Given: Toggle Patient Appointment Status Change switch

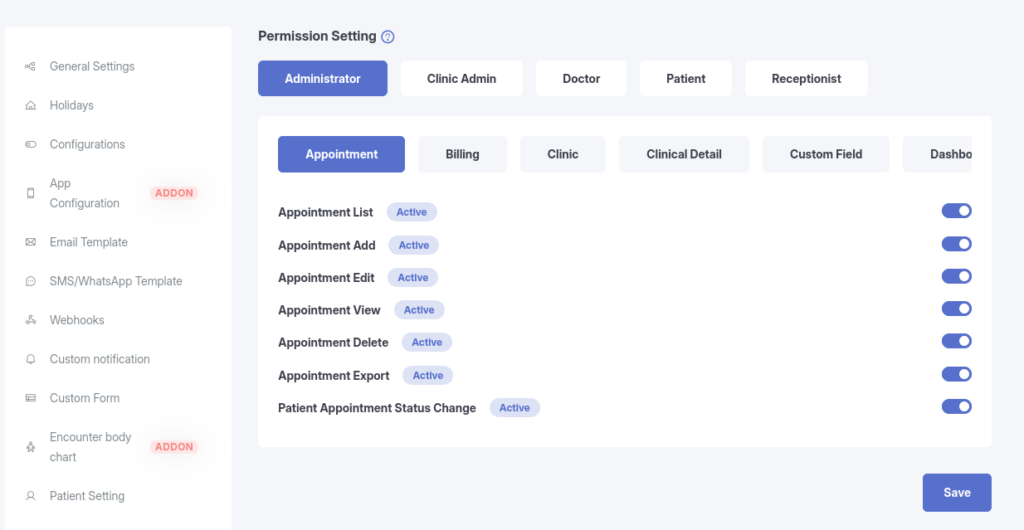Looking at the screenshot, I should tap(956, 406).
